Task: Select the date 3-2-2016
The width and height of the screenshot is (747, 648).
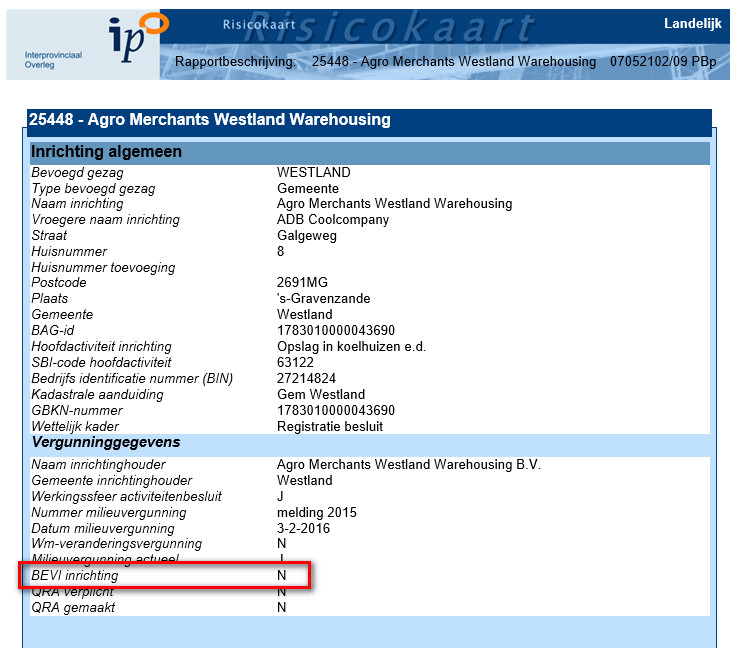Action: click(x=303, y=528)
